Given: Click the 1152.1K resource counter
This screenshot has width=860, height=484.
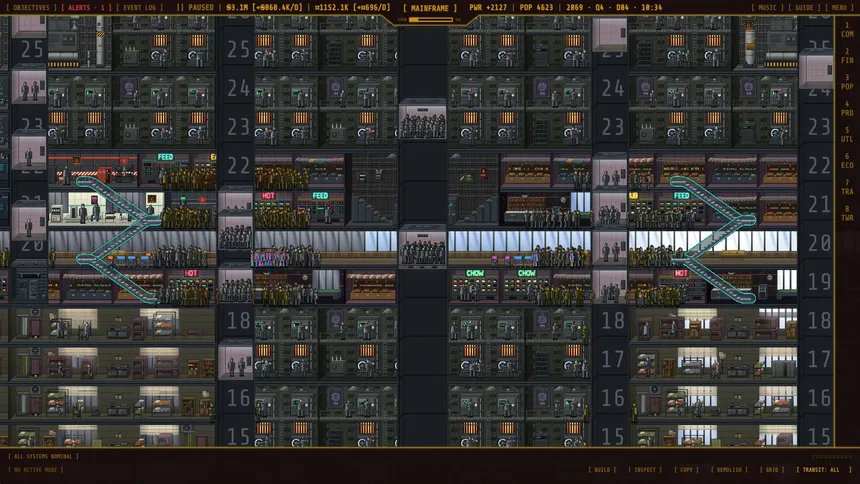Looking at the screenshot, I should [353, 8].
